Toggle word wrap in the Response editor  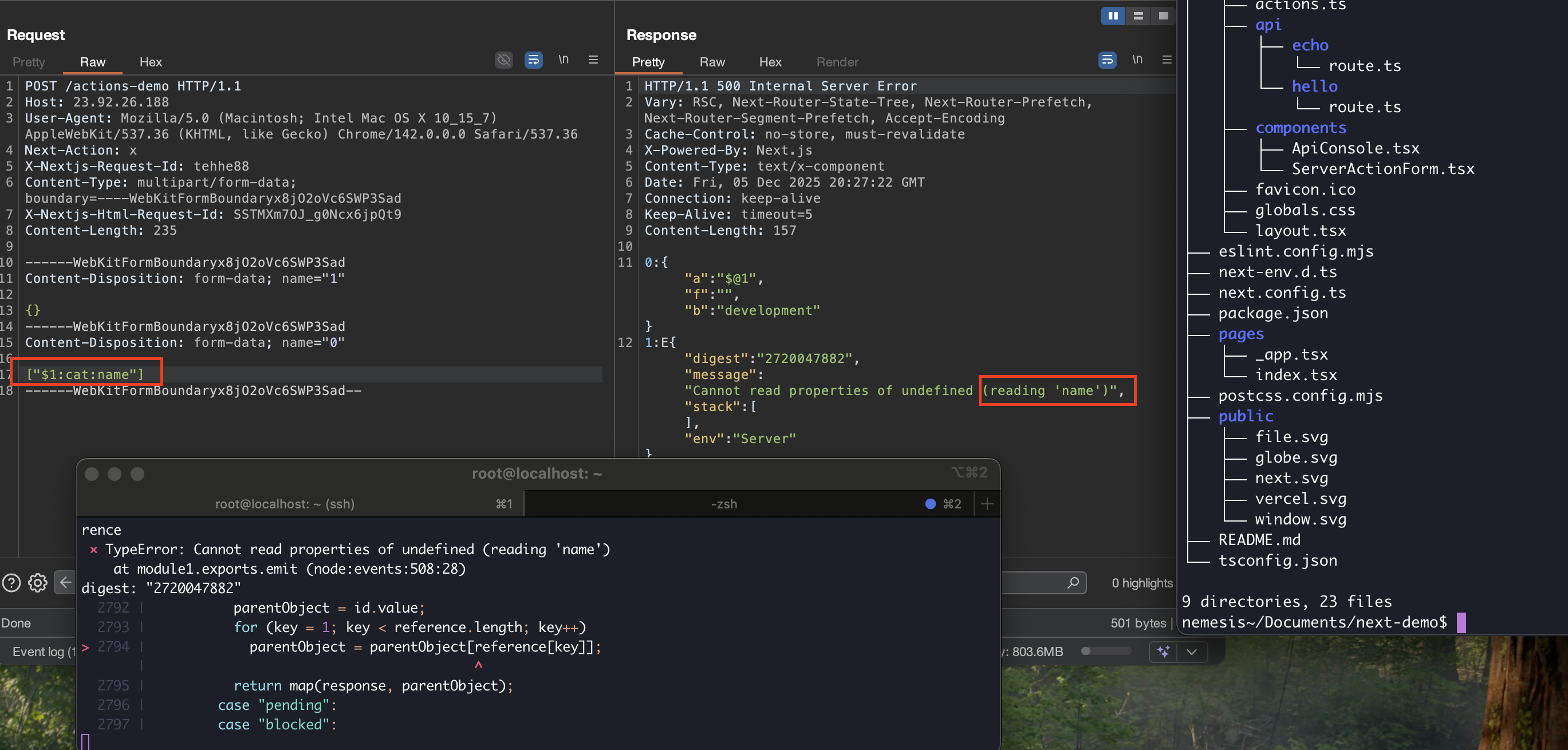(1106, 60)
